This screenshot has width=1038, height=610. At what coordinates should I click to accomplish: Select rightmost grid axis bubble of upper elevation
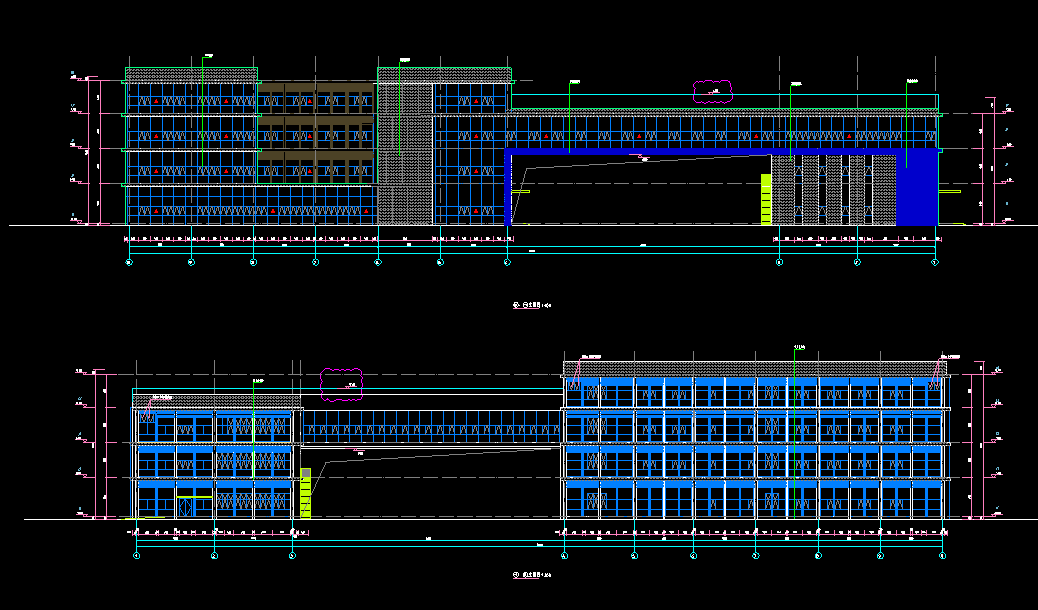[935, 262]
